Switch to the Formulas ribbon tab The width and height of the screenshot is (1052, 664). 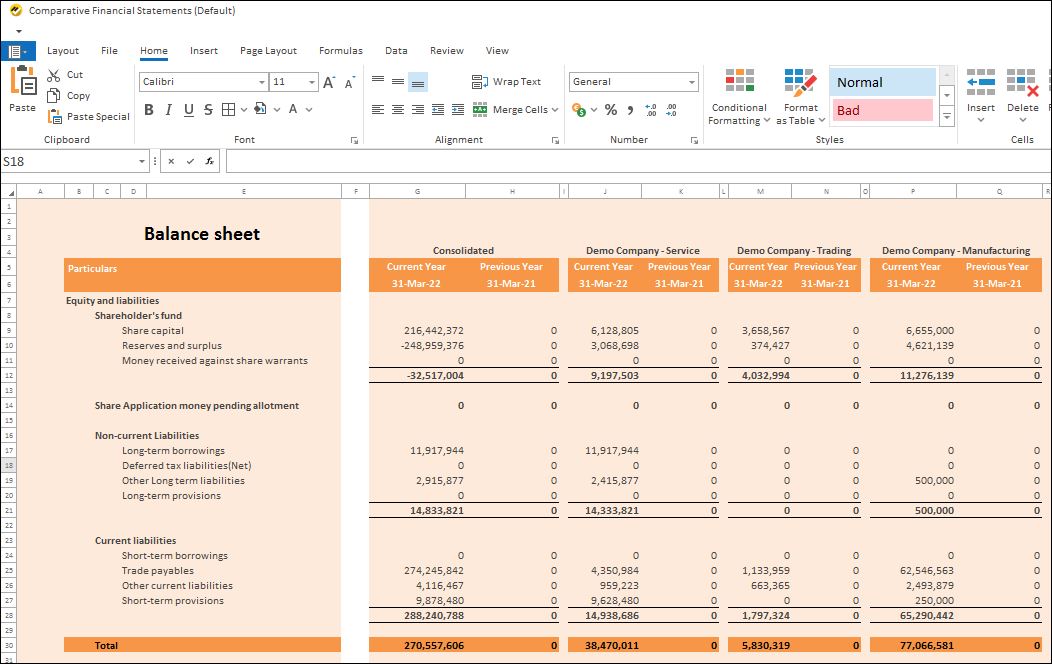point(340,50)
